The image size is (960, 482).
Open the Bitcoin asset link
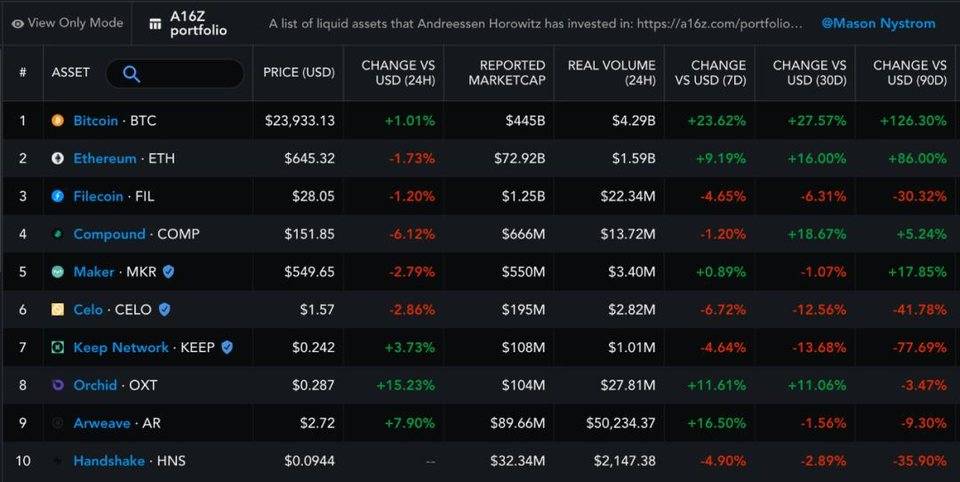click(96, 121)
